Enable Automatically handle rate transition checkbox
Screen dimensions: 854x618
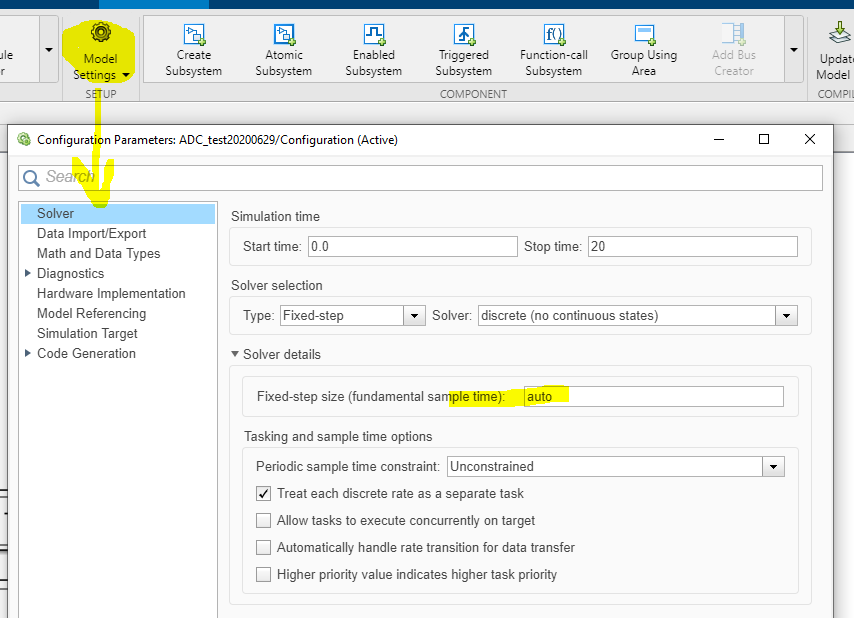coord(264,547)
